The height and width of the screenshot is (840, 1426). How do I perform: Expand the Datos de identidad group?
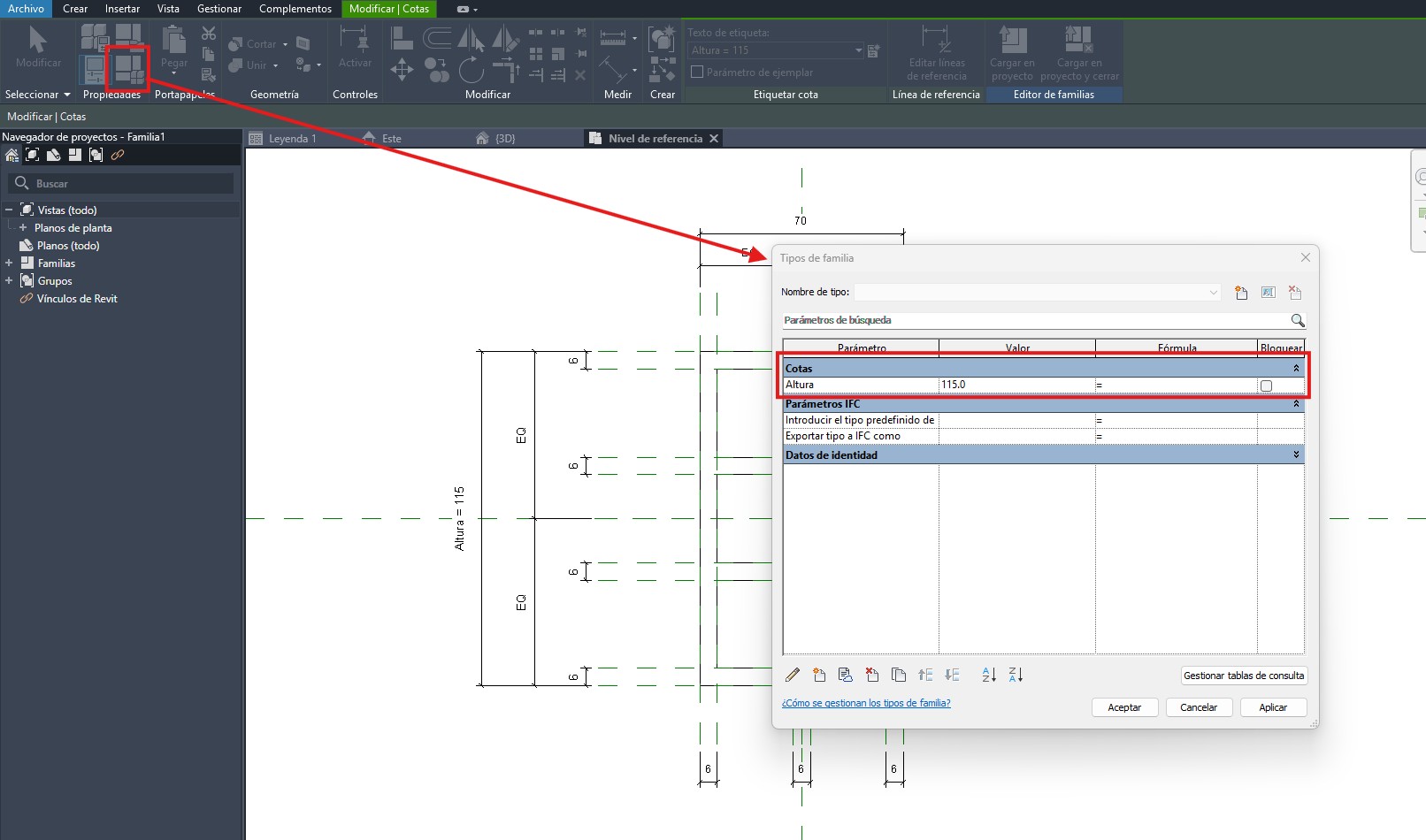pos(1296,455)
